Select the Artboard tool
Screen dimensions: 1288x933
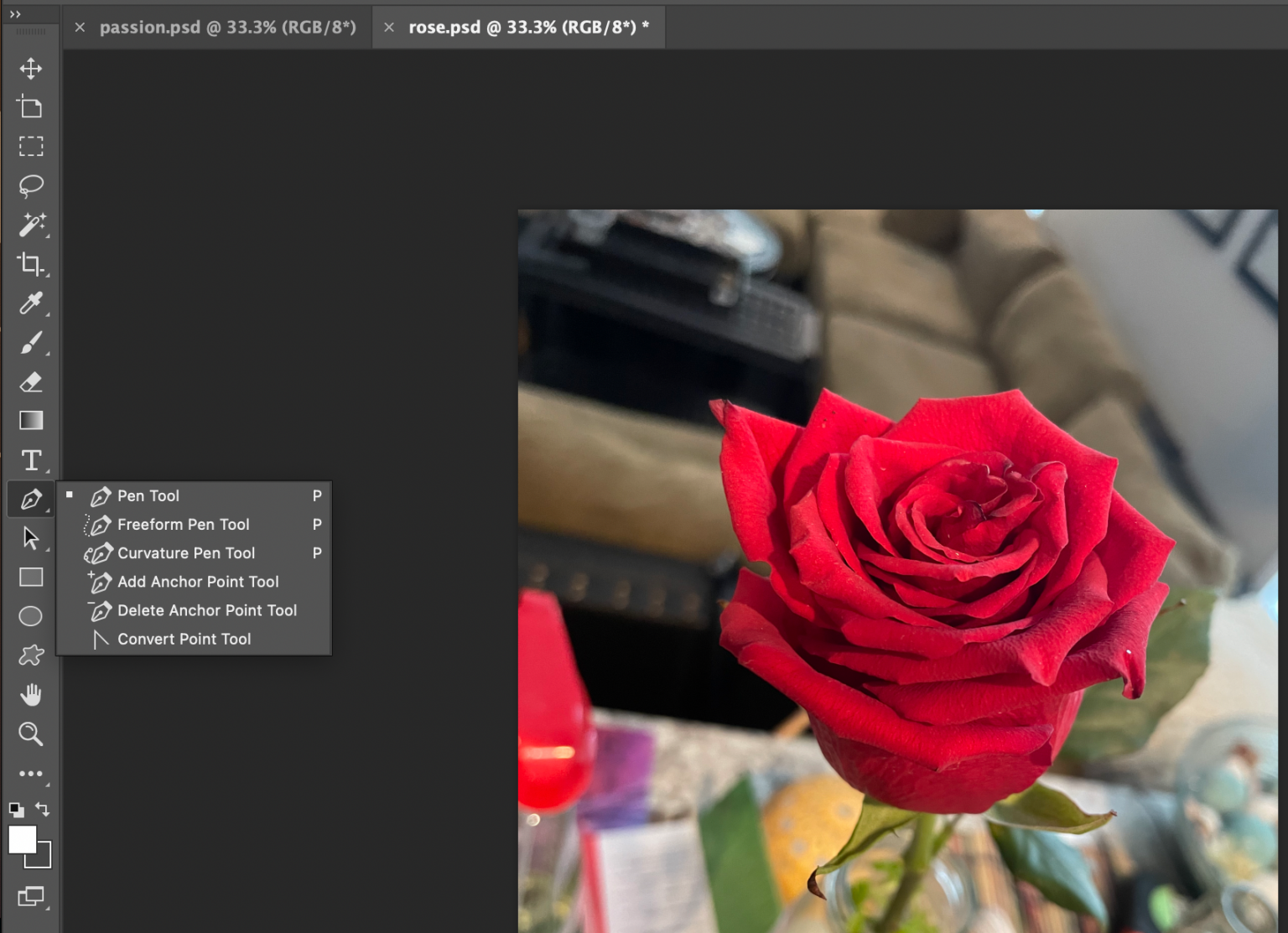[31, 107]
